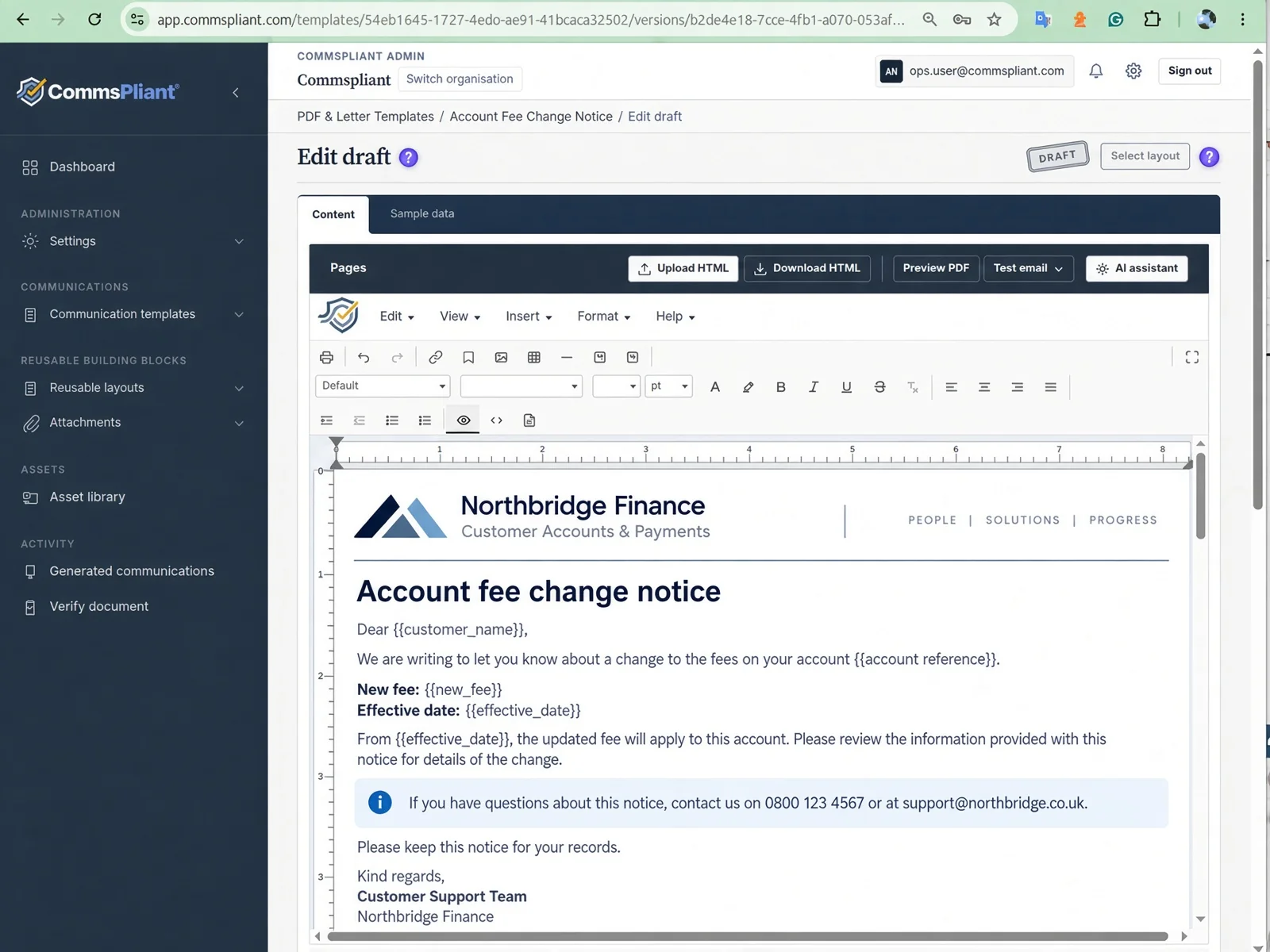Screen dimensions: 1270x952
Task: Open the Edit menu
Action: click(397, 317)
